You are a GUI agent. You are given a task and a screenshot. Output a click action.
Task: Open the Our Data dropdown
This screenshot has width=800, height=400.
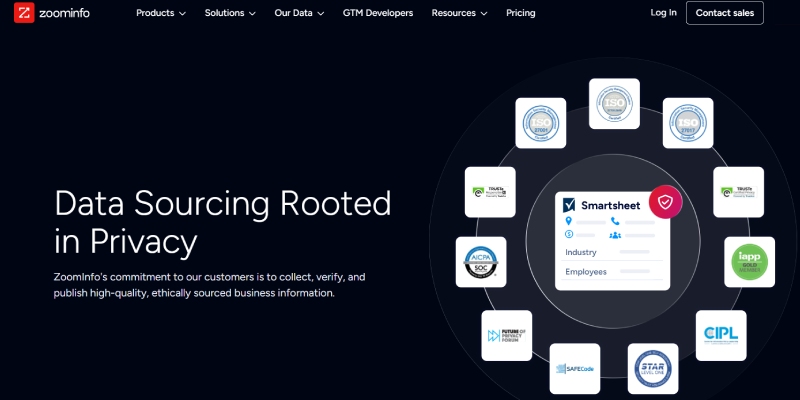[x=299, y=13]
